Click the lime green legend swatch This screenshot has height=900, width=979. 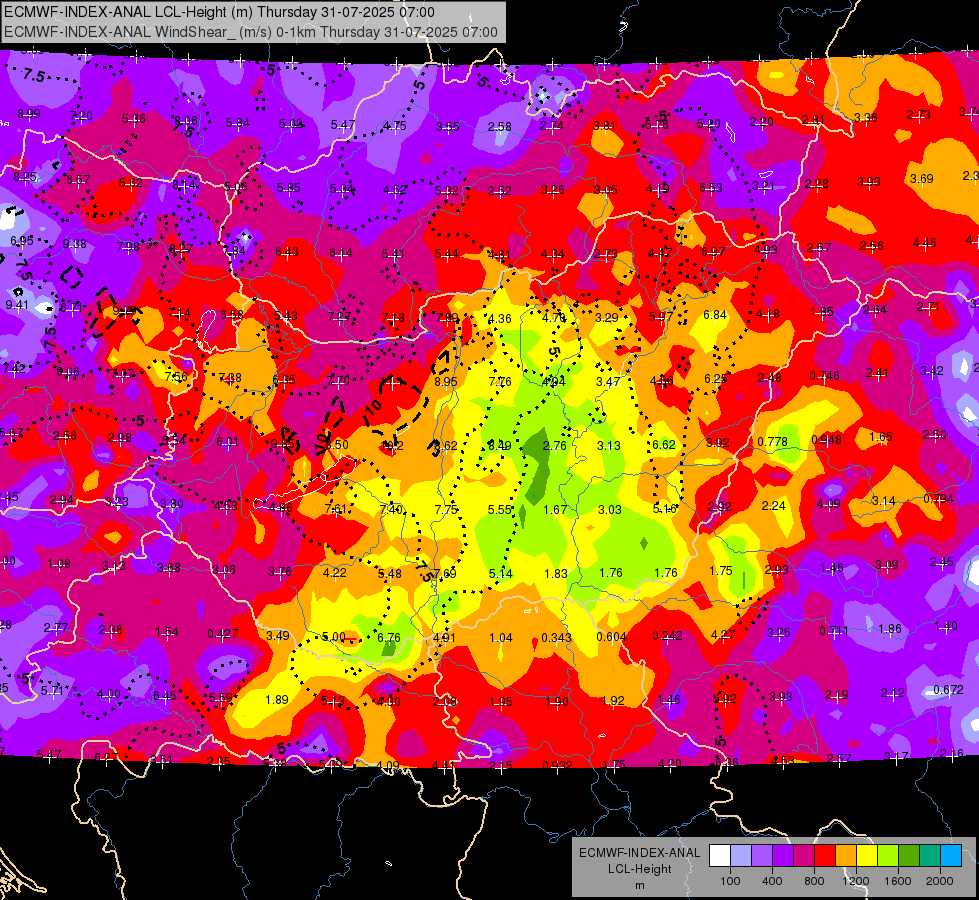(888, 856)
